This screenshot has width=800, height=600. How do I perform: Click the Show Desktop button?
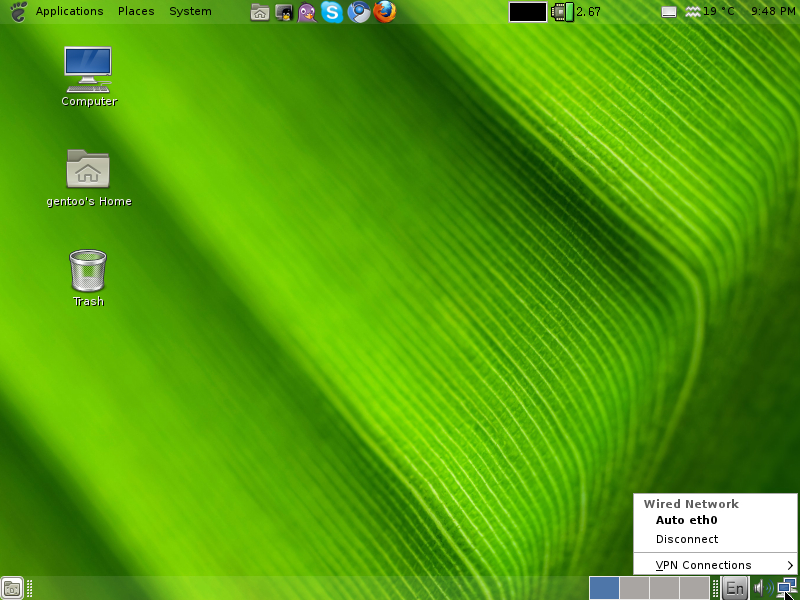pyautogui.click(x=12, y=588)
